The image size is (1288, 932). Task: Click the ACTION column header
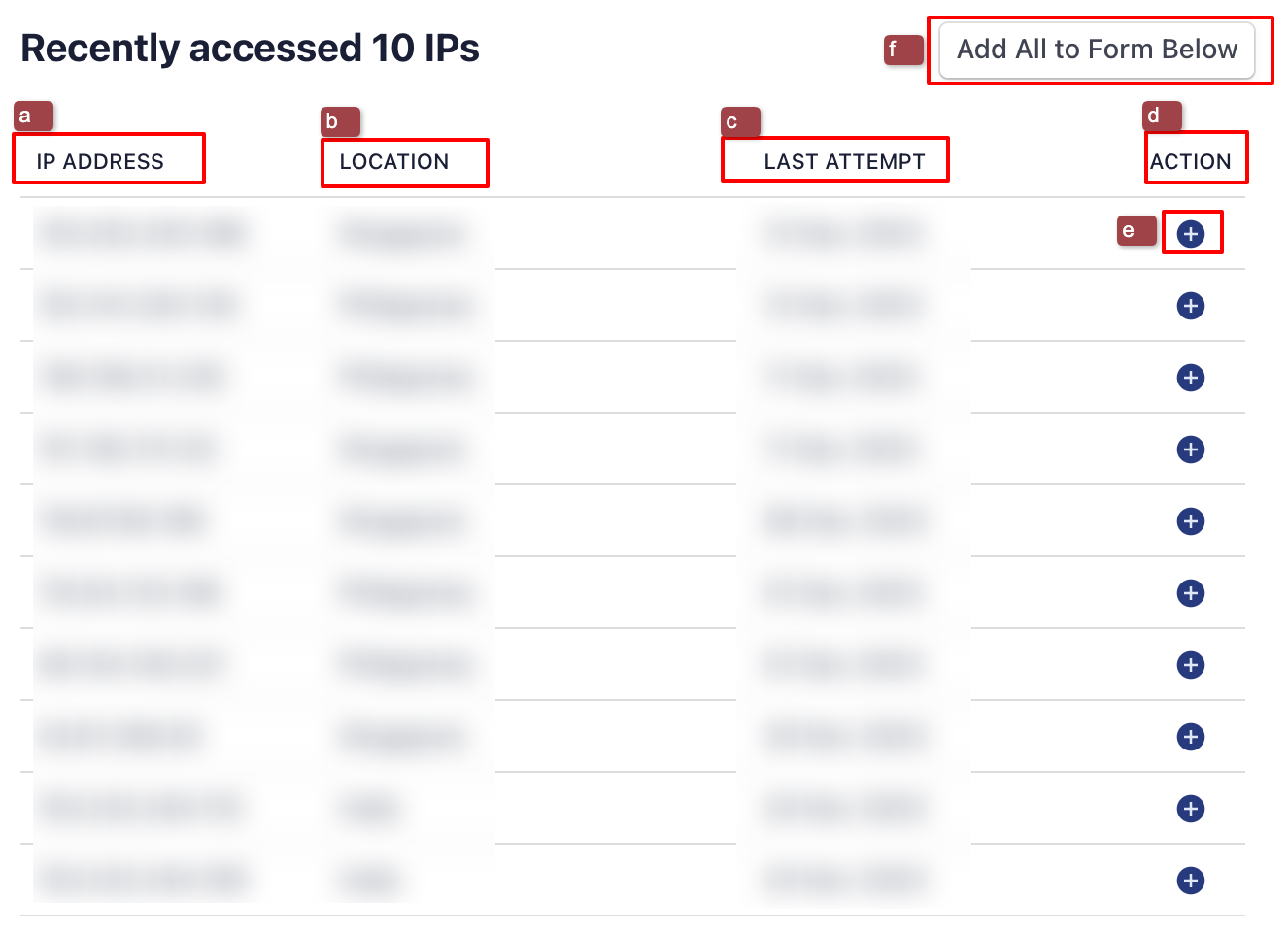1190,162
